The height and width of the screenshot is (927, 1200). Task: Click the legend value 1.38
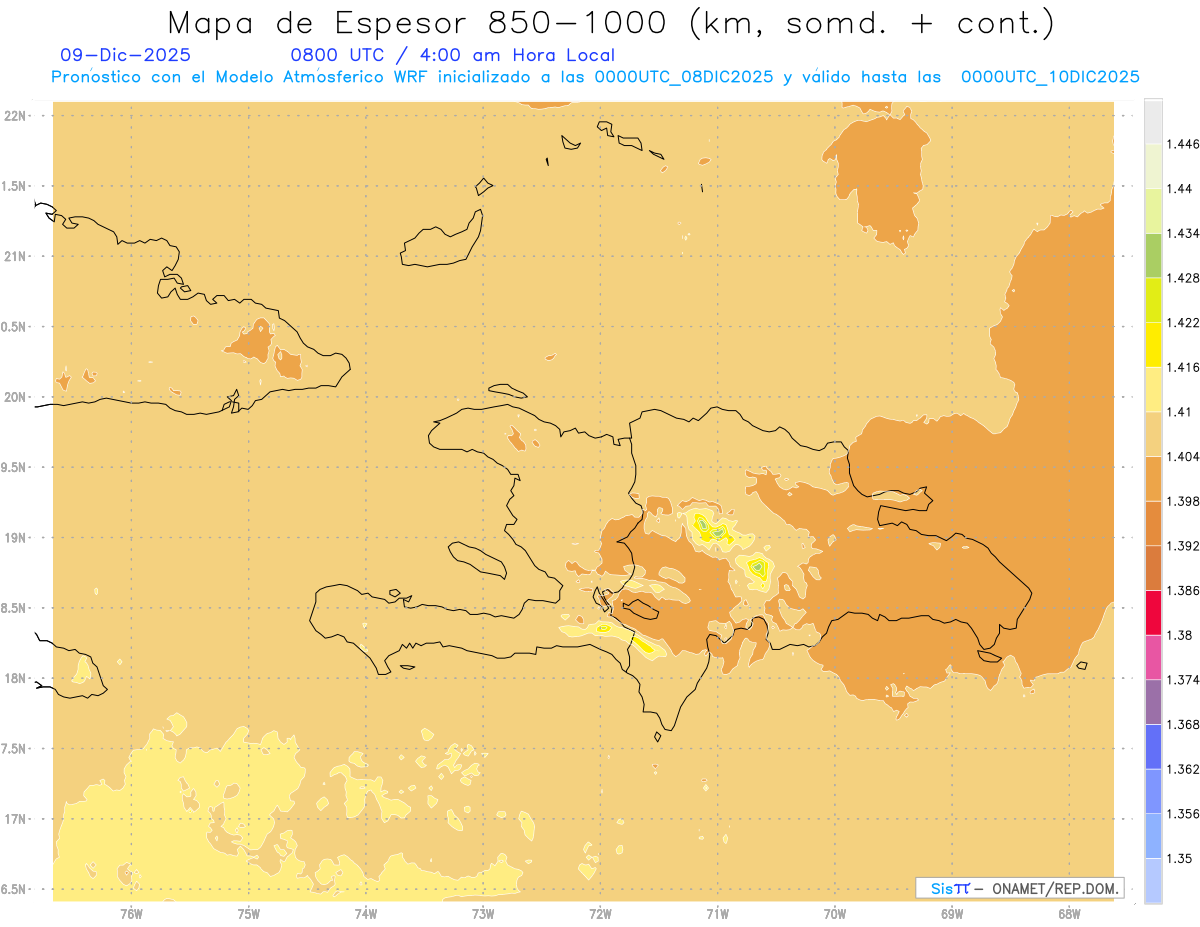(x=1180, y=635)
